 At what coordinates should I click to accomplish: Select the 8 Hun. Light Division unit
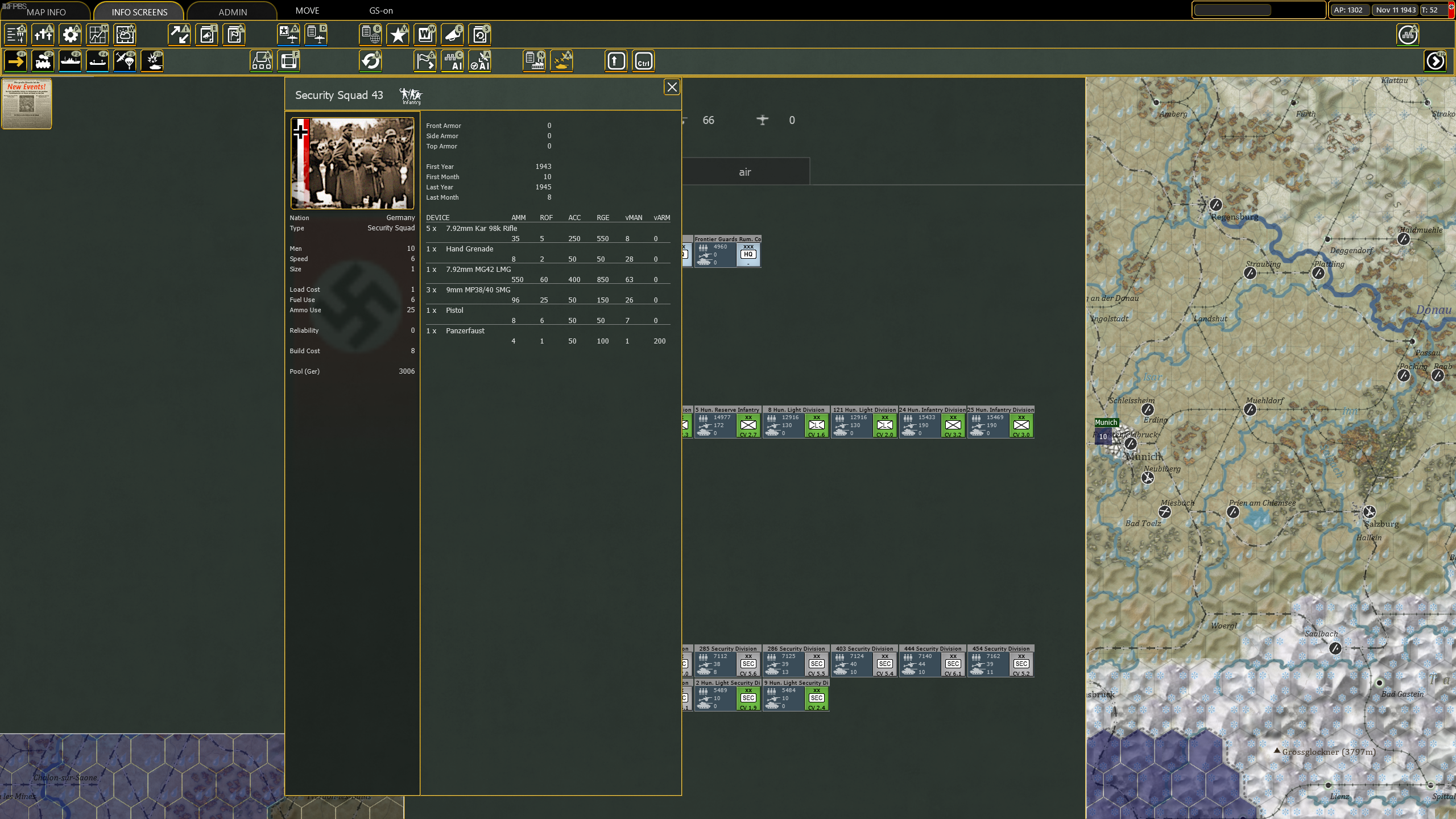click(796, 422)
